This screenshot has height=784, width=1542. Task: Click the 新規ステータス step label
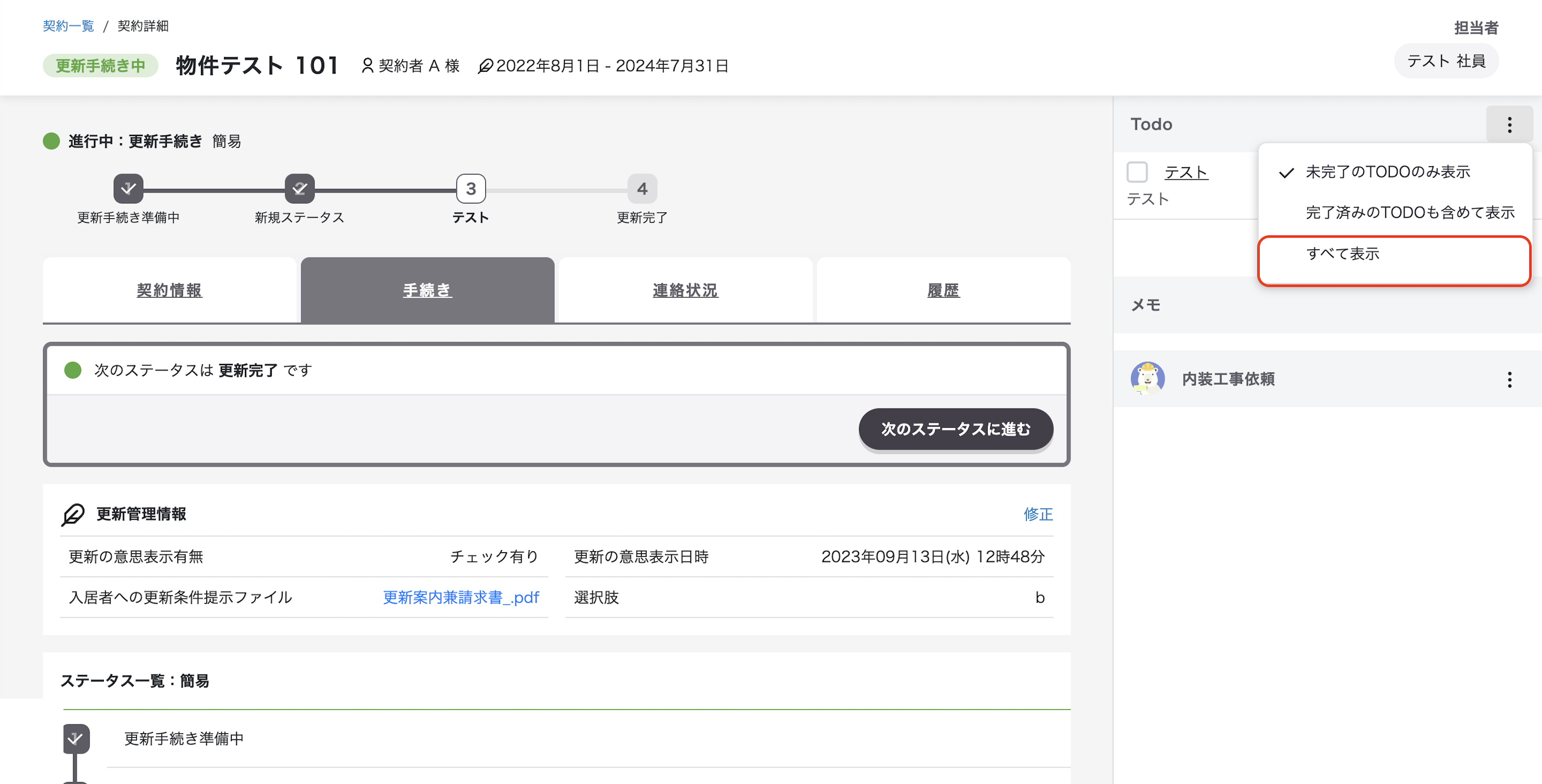pos(299,217)
